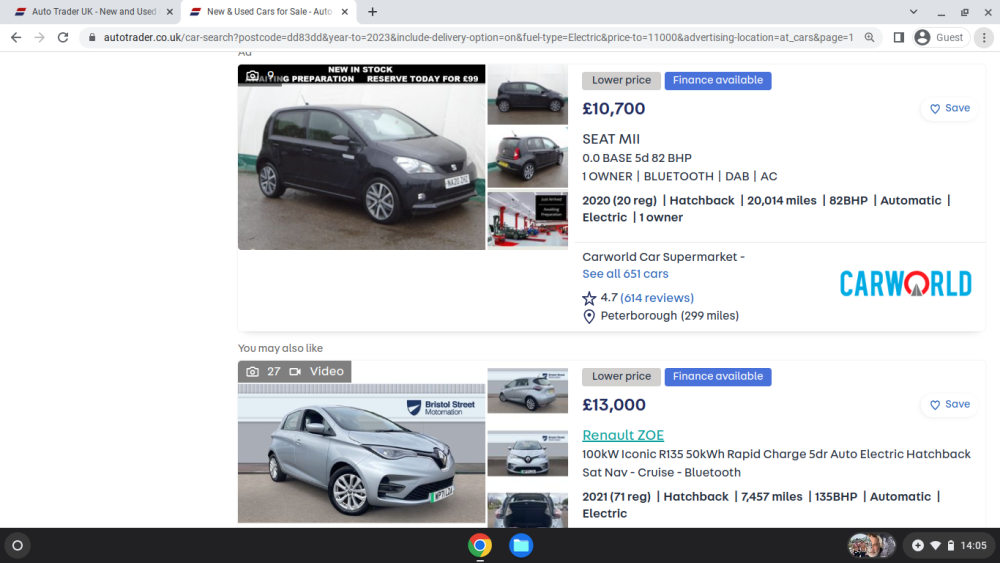
Task: Open the SEAT MII listing title
Action: click(611, 139)
